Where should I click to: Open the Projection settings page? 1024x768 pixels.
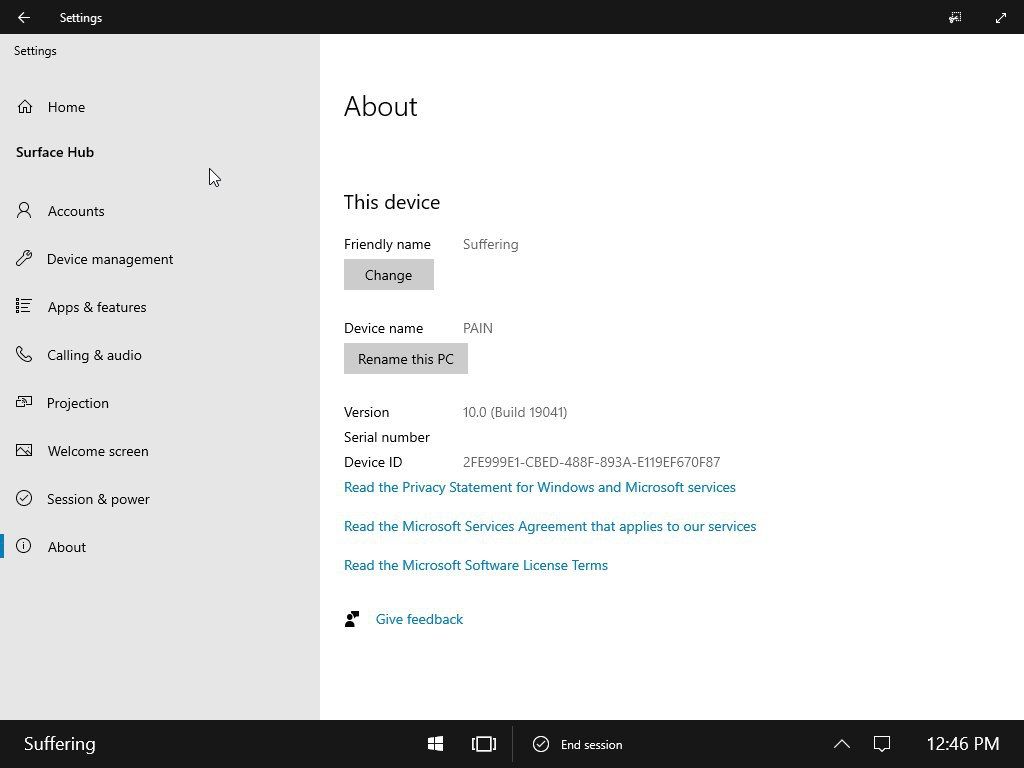[x=160, y=403]
